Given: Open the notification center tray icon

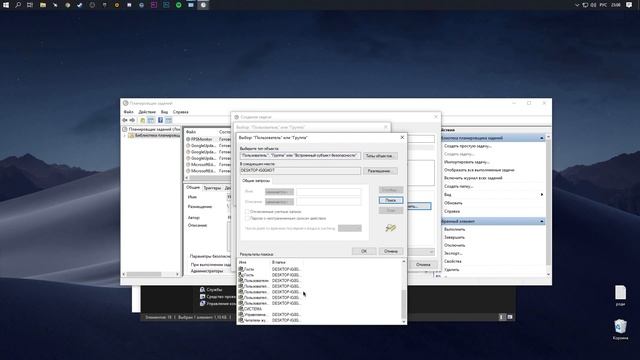Looking at the screenshot, I should (629, 5).
